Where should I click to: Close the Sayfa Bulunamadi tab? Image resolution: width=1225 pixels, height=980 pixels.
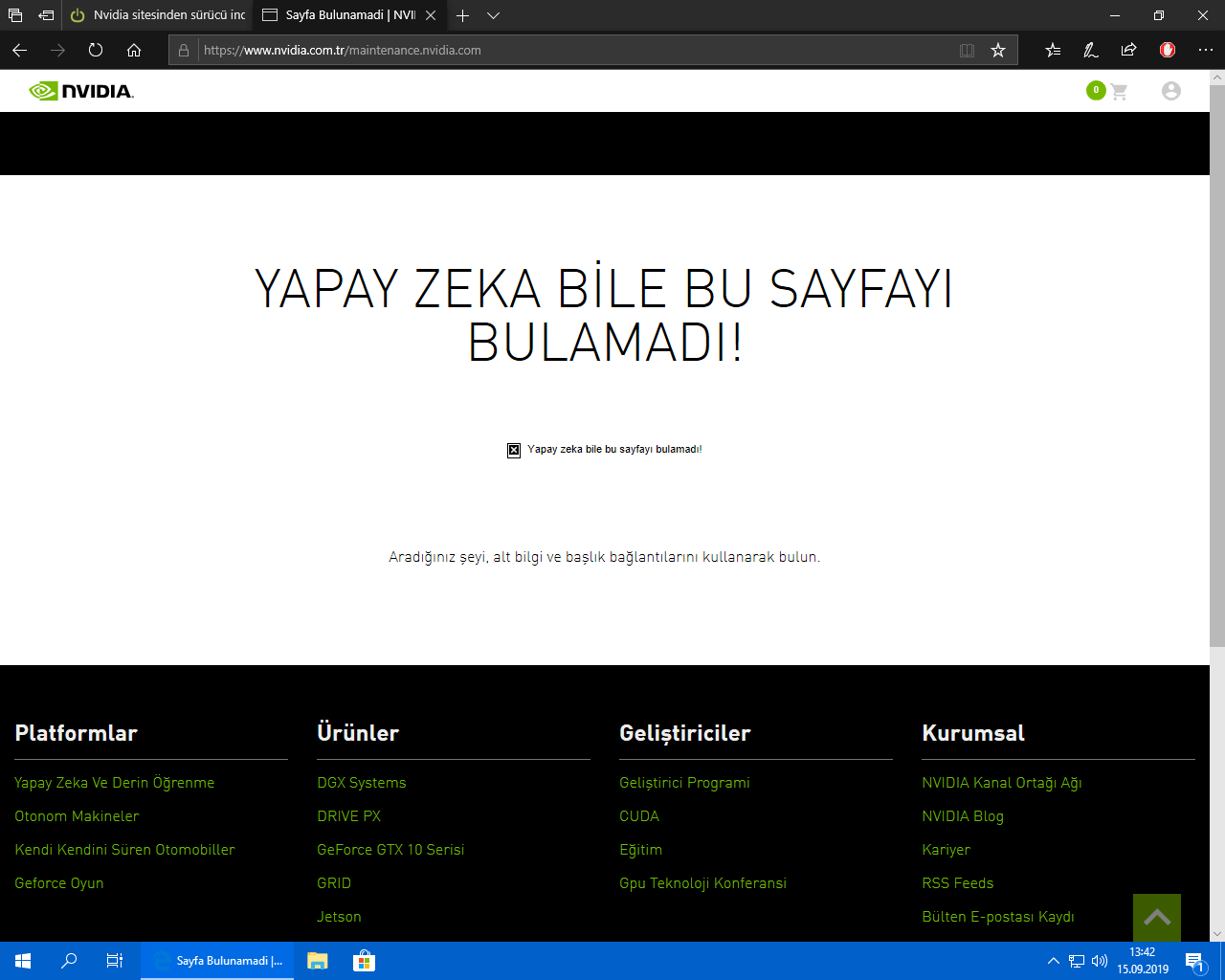[431, 15]
